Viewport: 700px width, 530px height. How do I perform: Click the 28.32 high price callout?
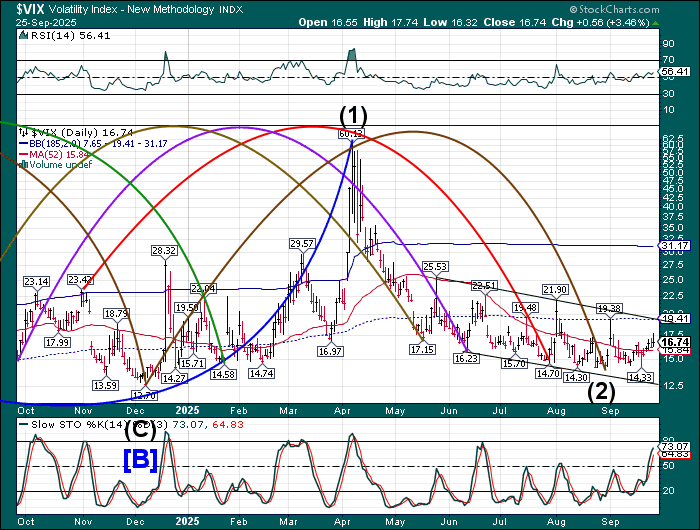[164, 250]
